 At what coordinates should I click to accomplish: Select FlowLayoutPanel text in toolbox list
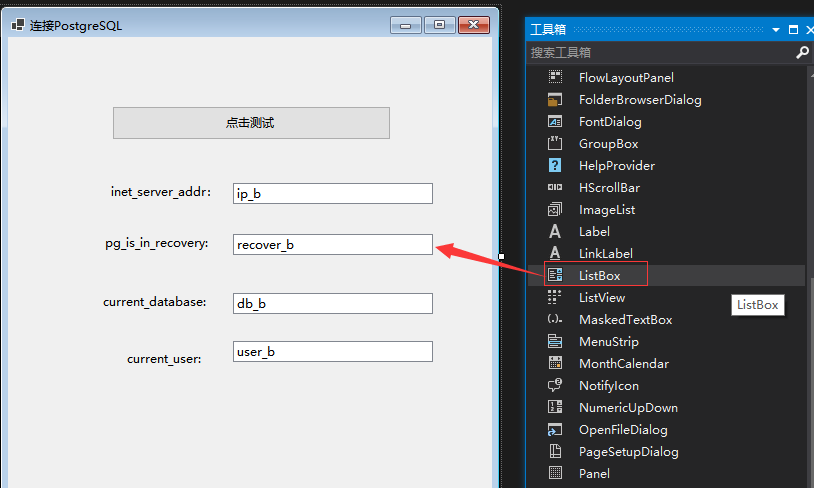626,77
